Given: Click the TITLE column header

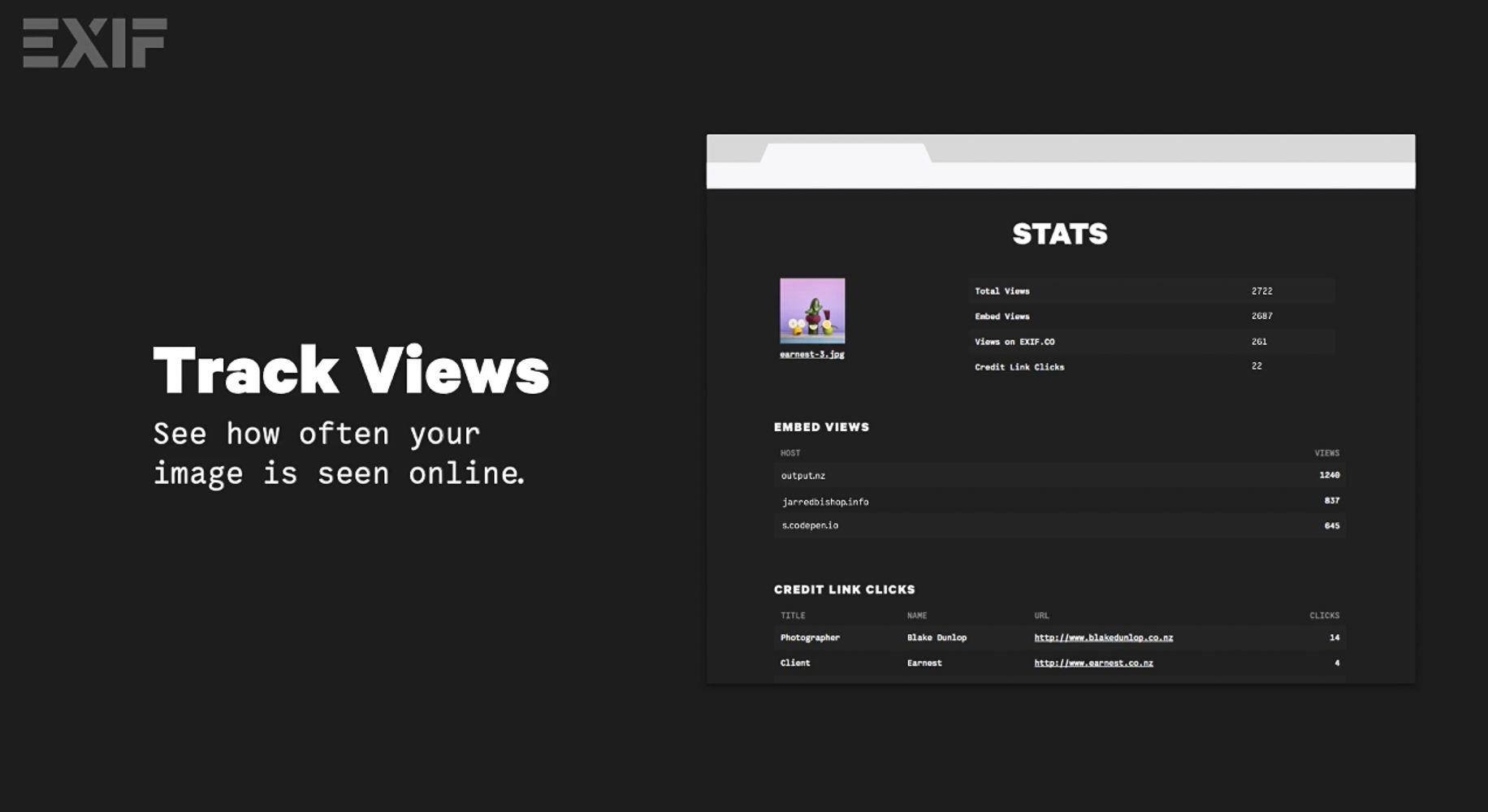Looking at the screenshot, I should coord(793,615).
